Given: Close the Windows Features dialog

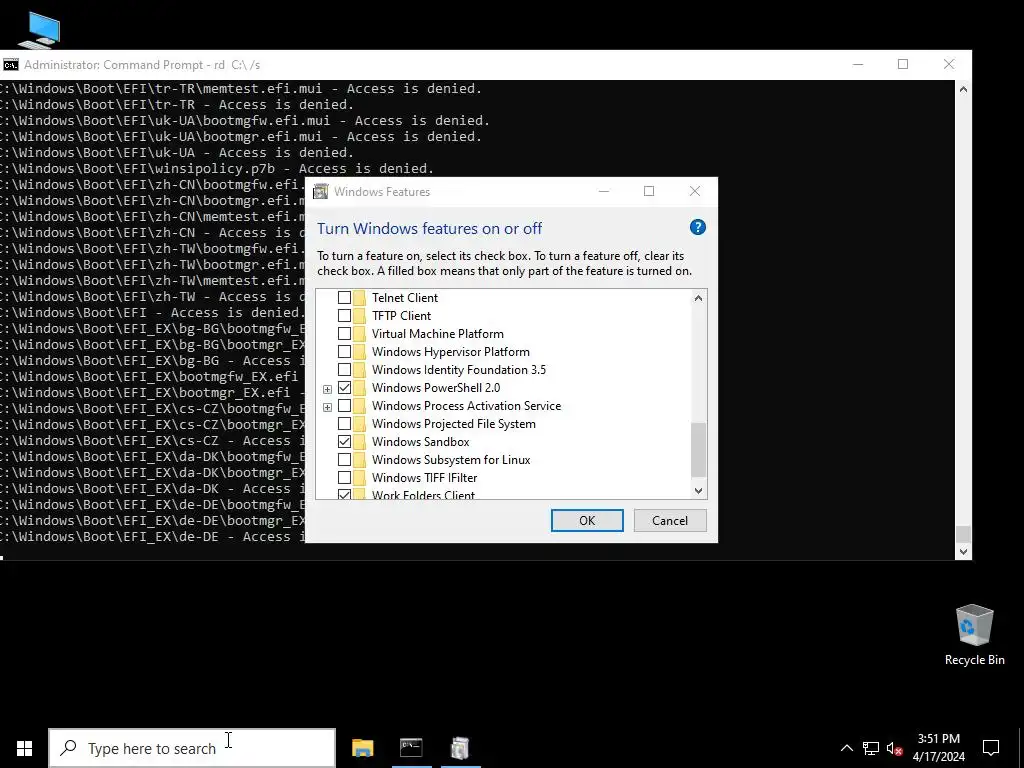Looking at the screenshot, I should point(695,191).
